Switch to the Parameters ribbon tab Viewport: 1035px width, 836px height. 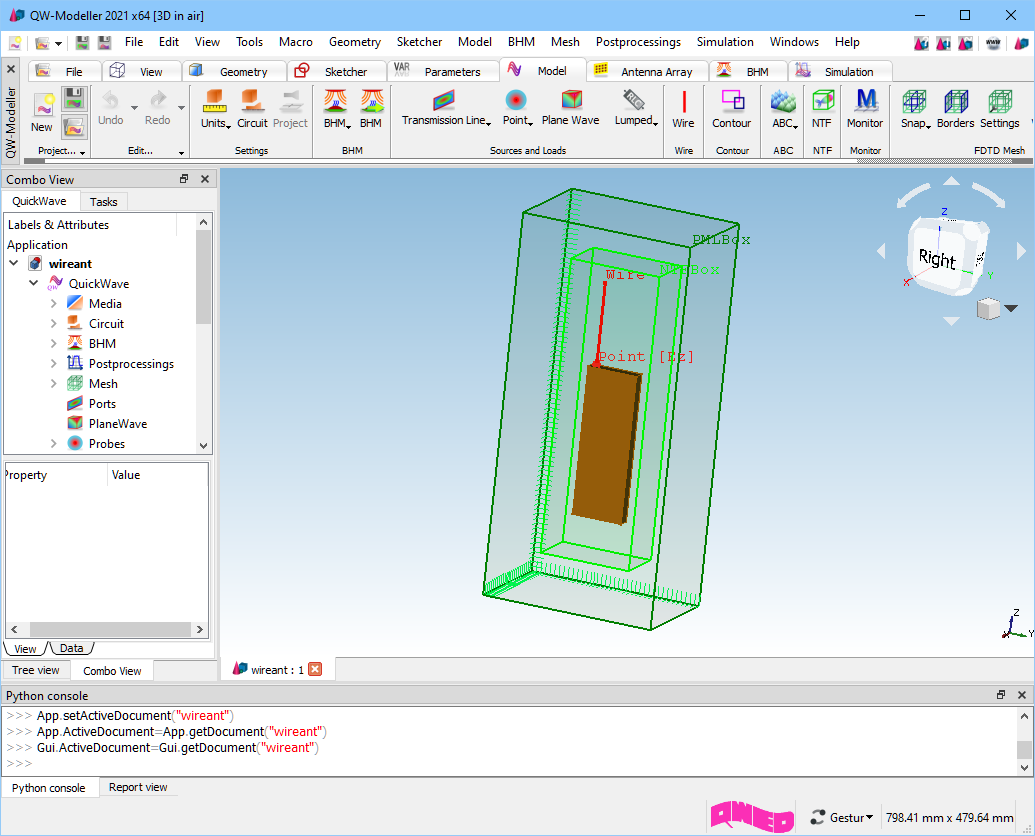tap(442, 71)
